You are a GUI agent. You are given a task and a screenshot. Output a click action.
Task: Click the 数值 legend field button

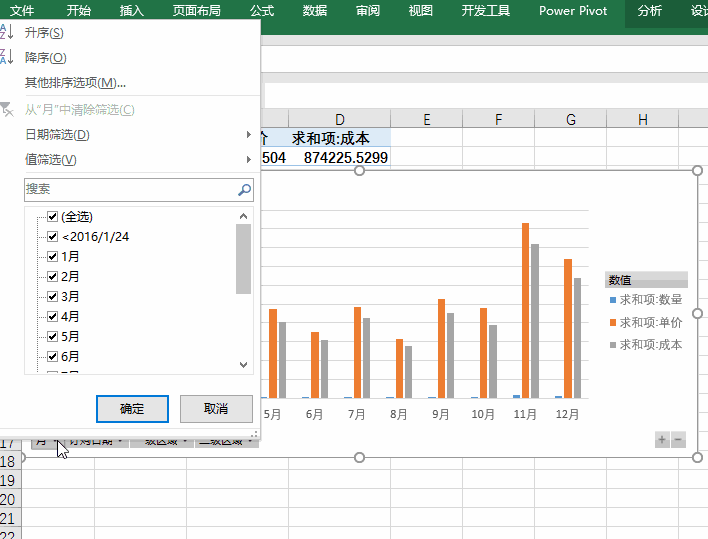[x=646, y=280]
